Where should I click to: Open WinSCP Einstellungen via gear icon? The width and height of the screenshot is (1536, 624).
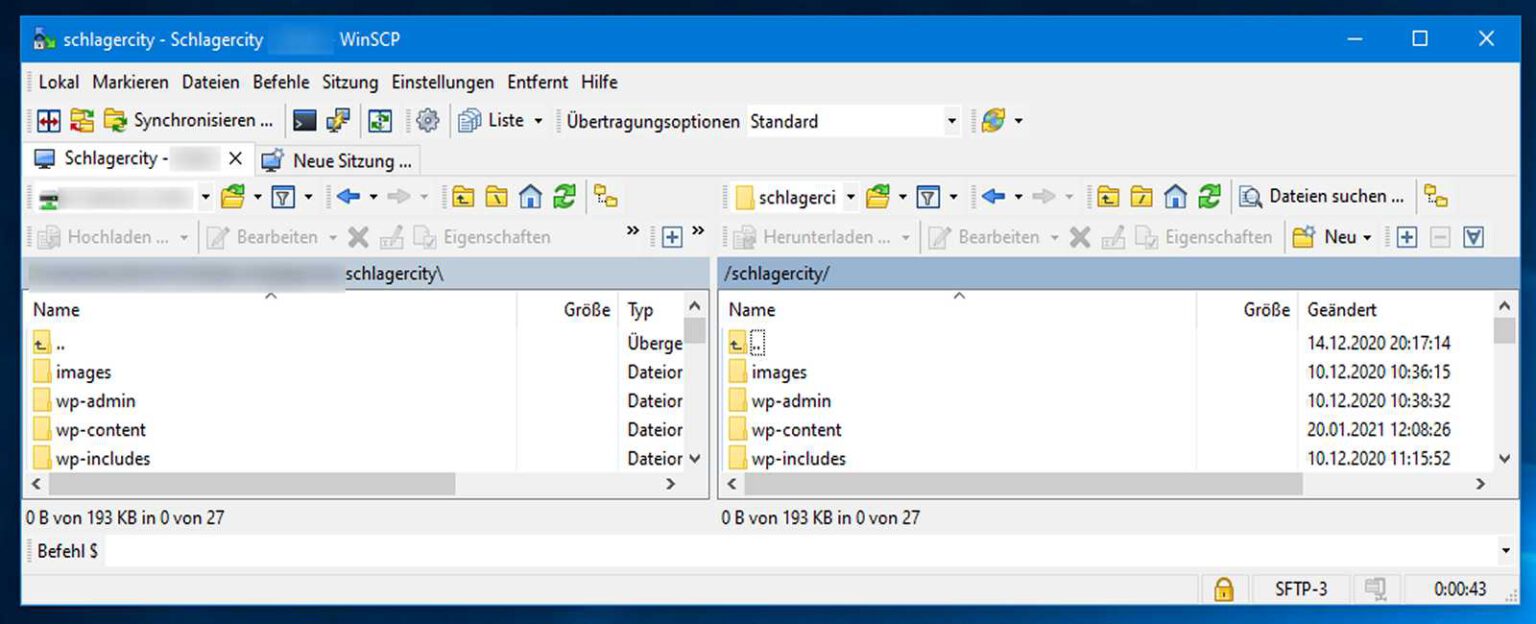pyautogui.click(x=428, y=120)
